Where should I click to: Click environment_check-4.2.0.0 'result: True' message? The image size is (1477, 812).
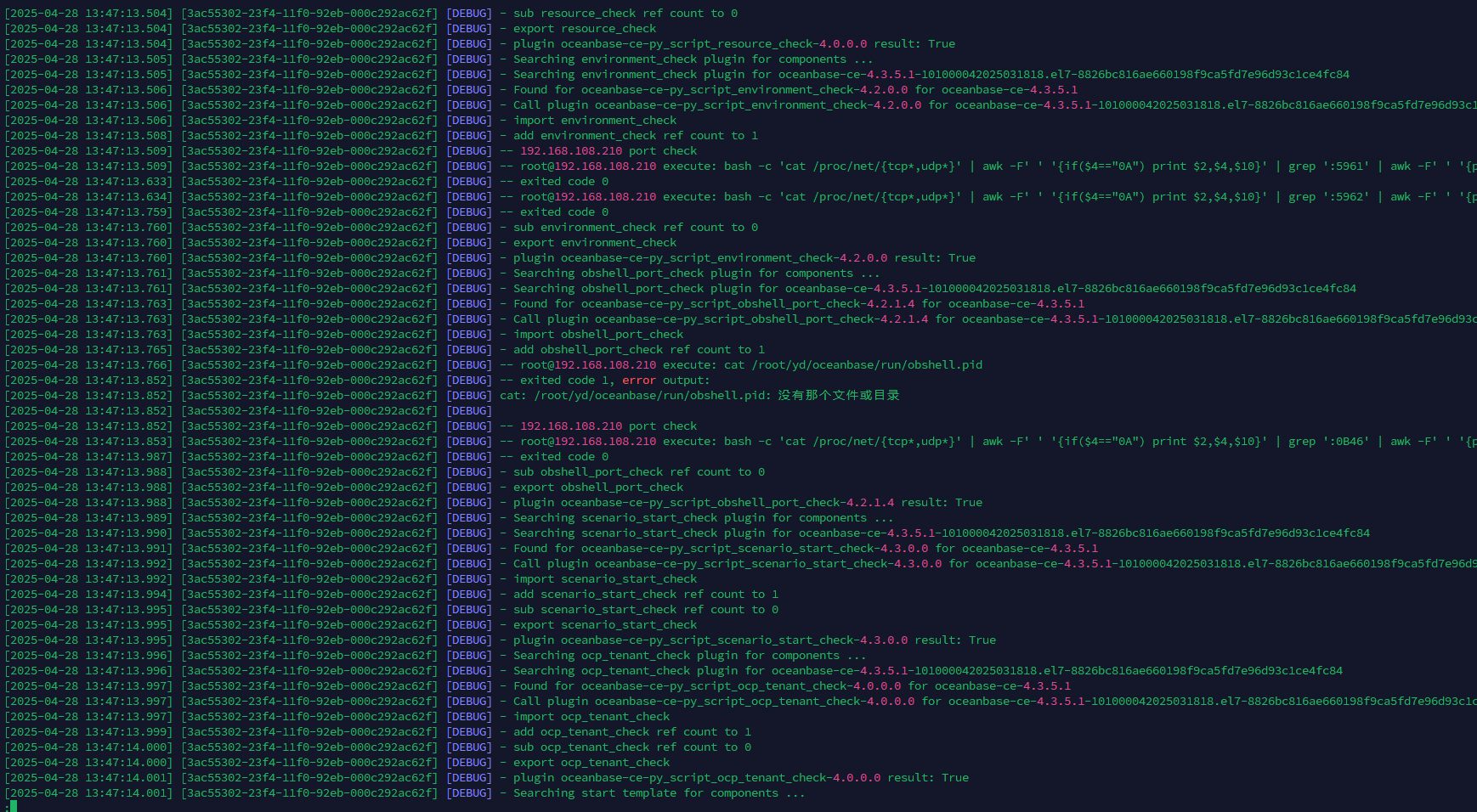pos(744,258)
